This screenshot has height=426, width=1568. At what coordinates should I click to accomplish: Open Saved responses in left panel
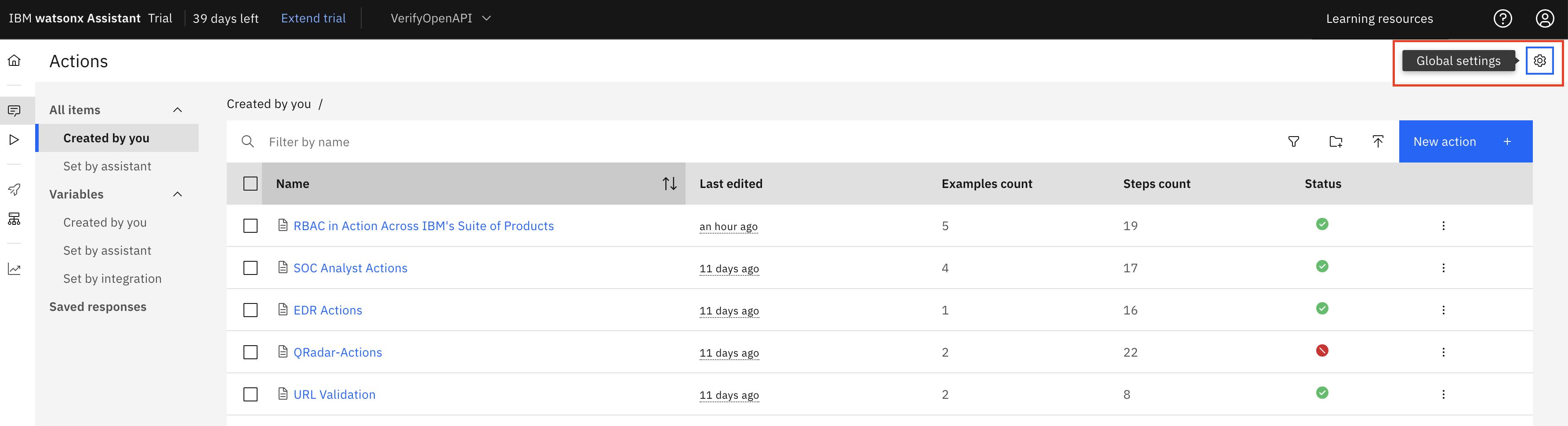98,307
